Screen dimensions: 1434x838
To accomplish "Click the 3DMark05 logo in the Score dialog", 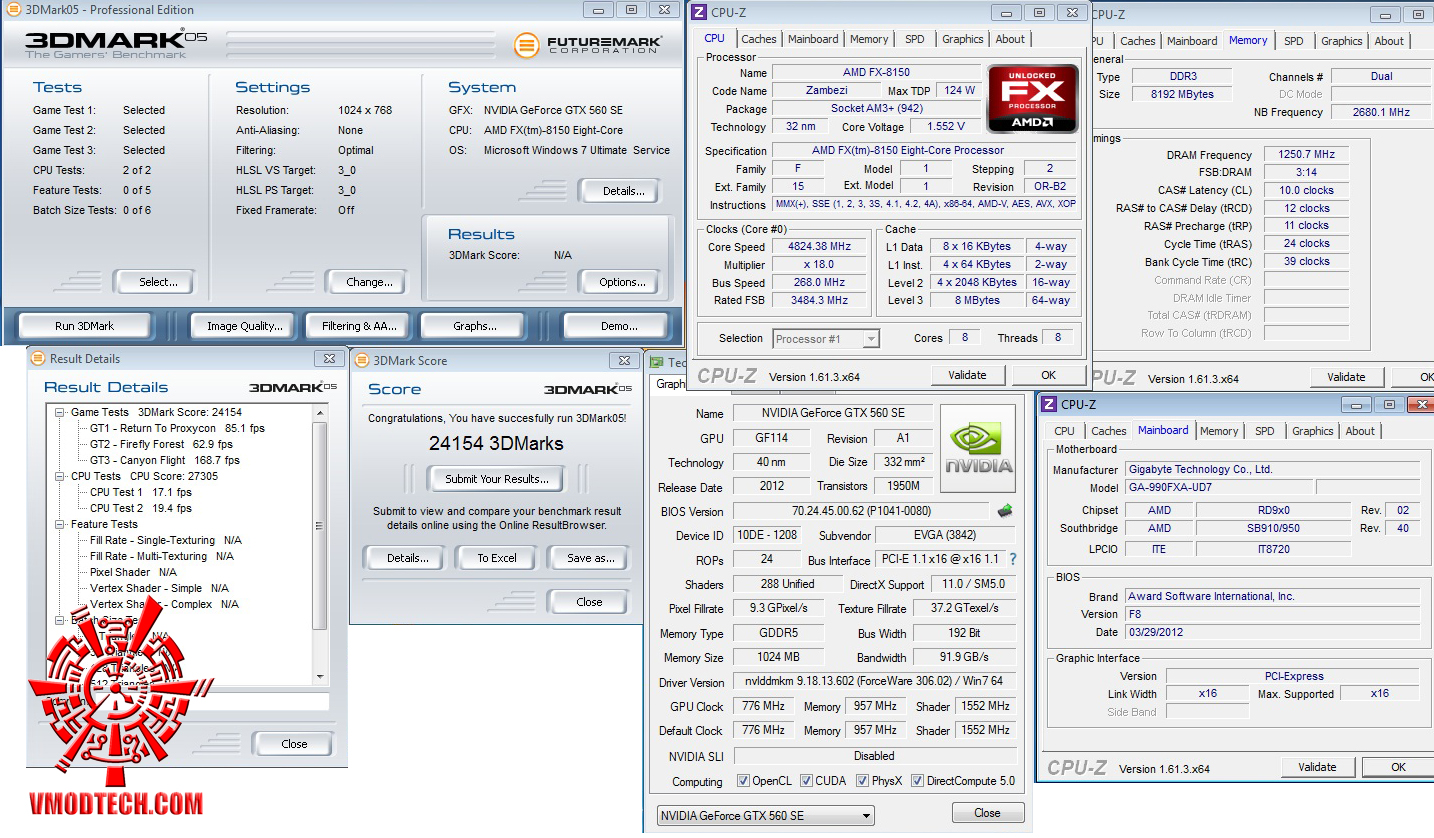I will pyautogui.click(x=588, y=389).
